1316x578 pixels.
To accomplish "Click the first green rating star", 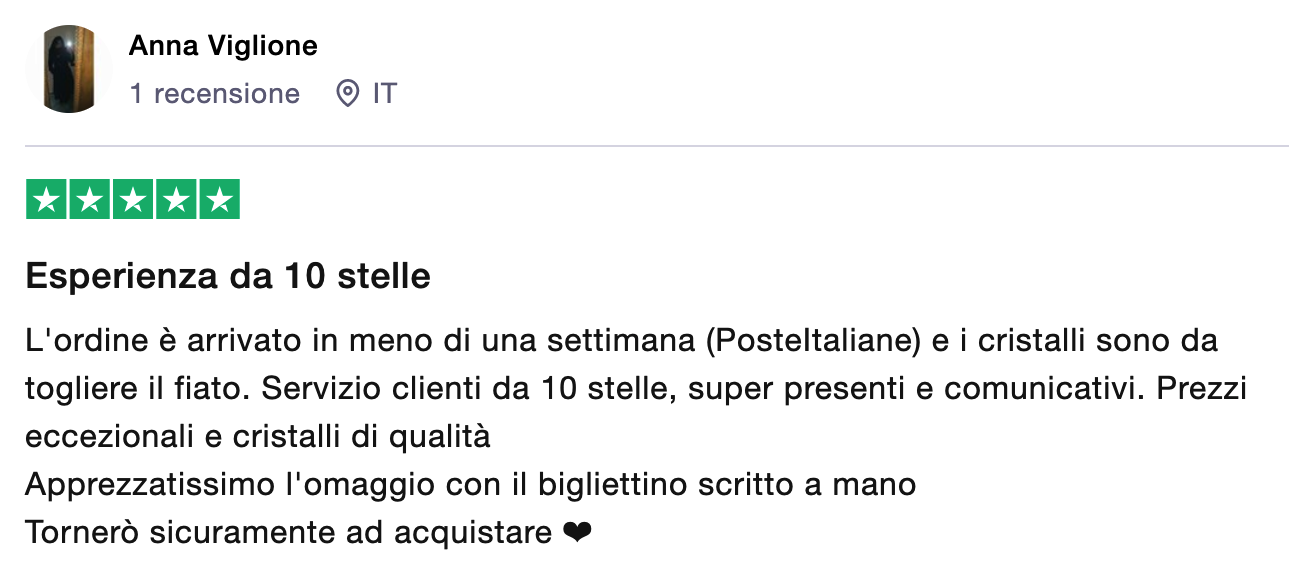I will (x=46, y=199).
